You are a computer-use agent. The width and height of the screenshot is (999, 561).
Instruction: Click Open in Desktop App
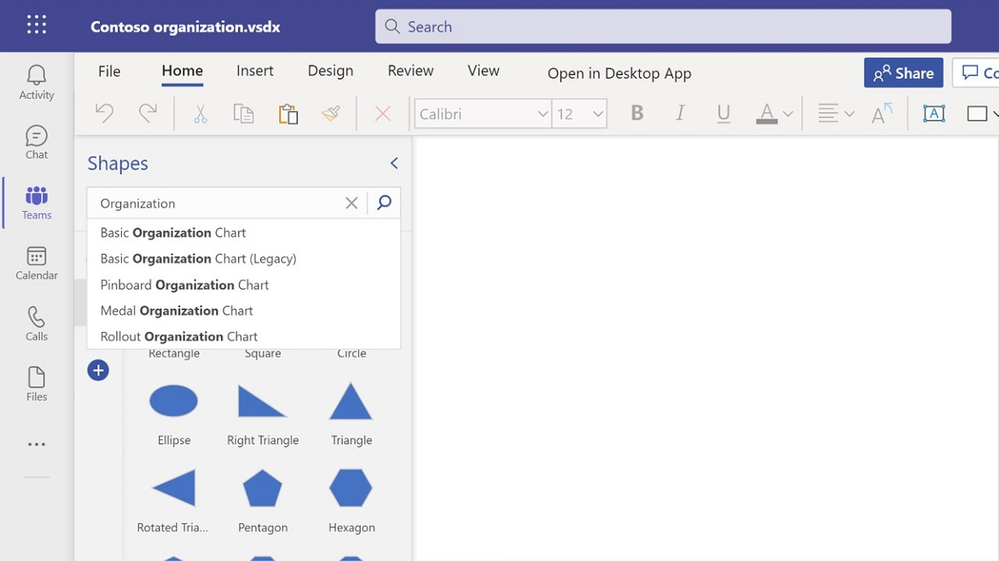click(x=619, y=73)
